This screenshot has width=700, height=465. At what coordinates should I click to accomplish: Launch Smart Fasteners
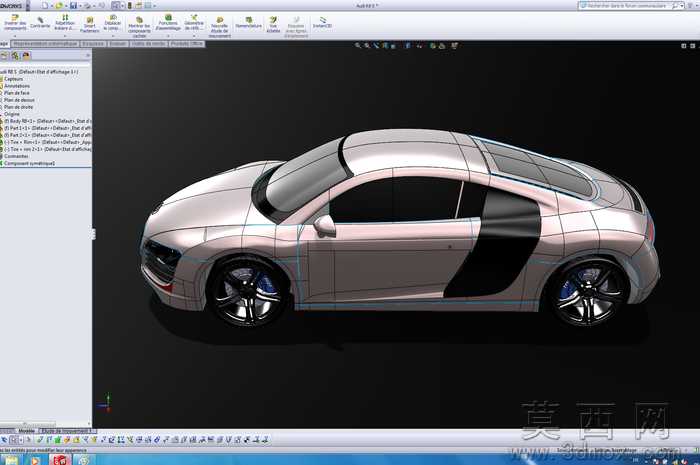(90, 24)
